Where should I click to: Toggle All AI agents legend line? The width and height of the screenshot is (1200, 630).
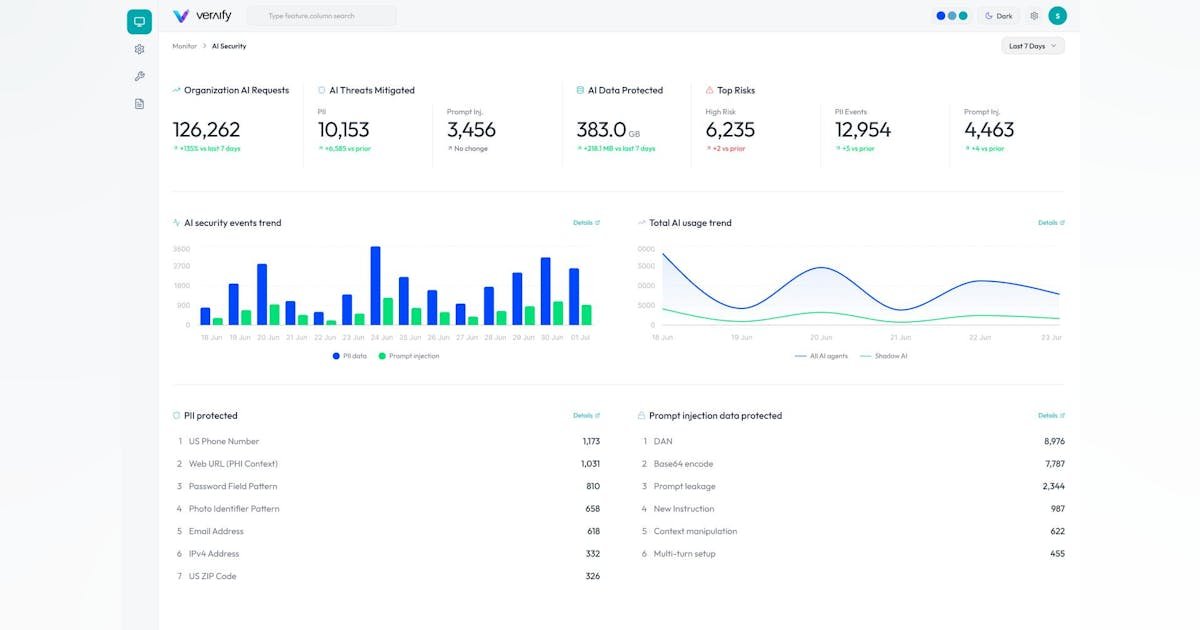(820, 356)
